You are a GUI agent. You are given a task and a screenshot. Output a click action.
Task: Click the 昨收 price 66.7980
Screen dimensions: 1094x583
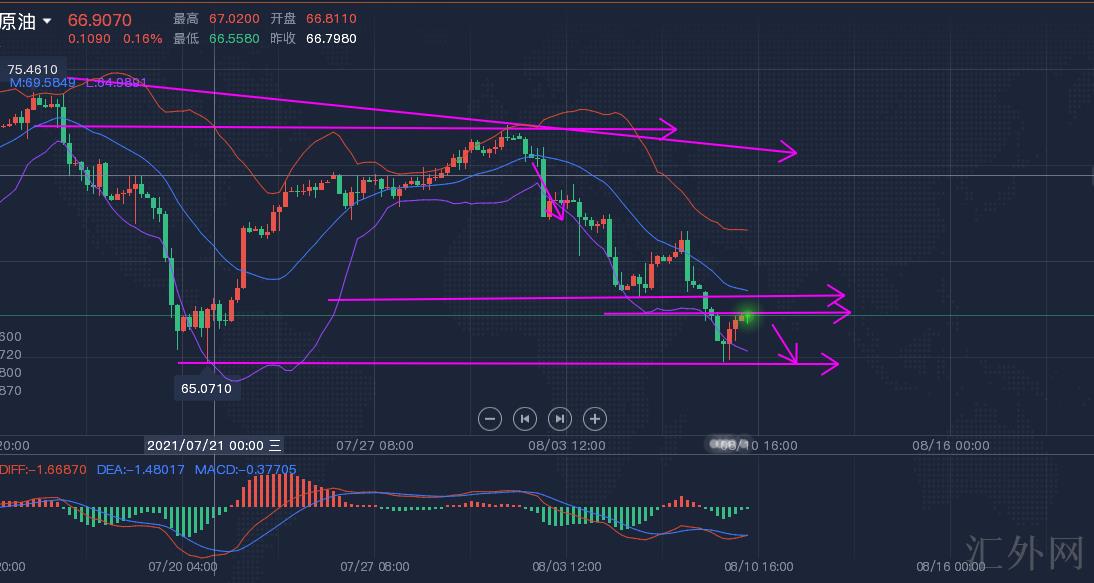tap(331, 39)
